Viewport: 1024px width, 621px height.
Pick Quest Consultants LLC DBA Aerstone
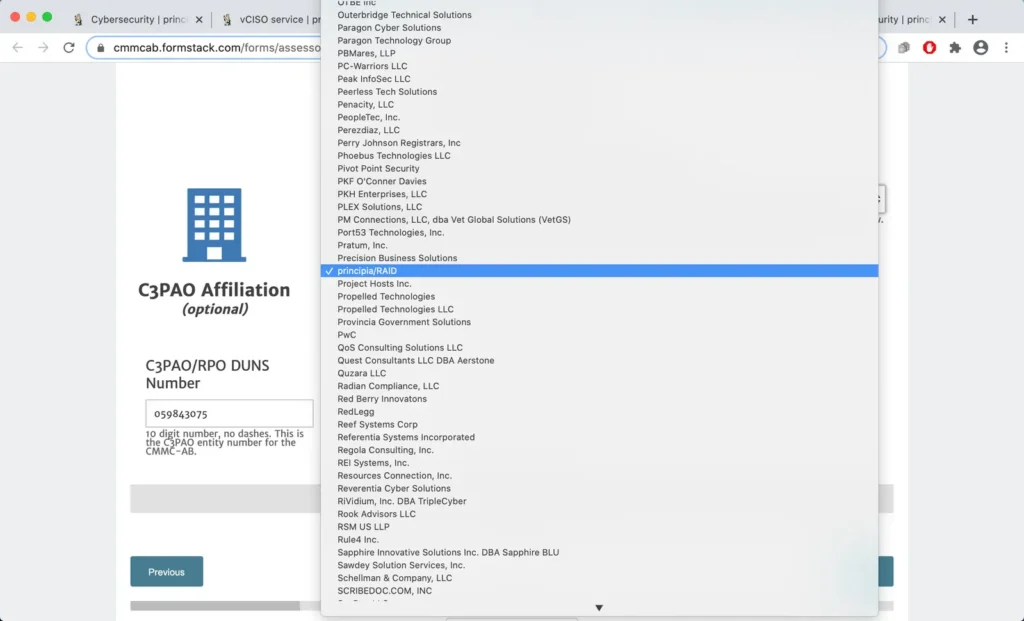pos(599,360)
